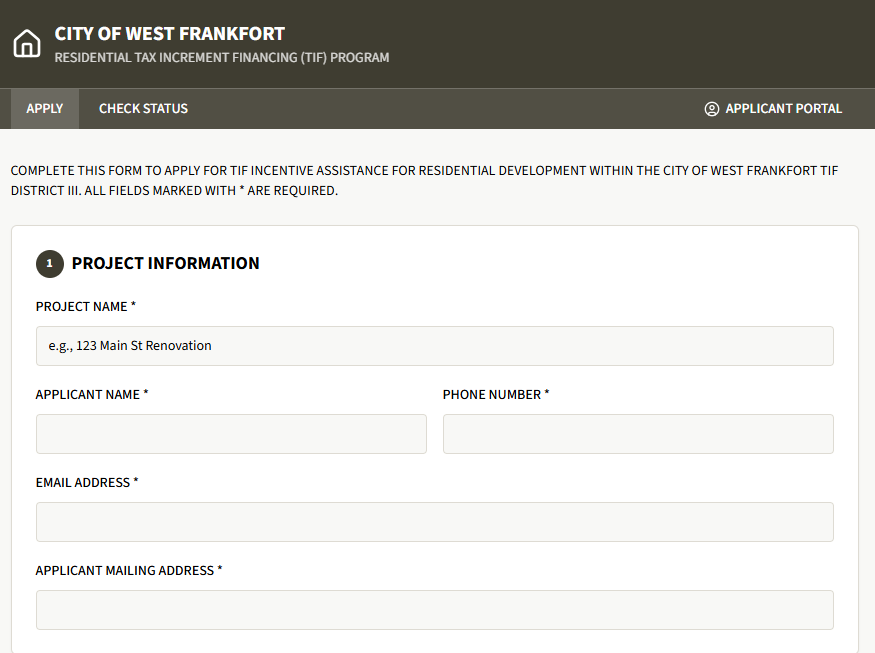Click the Applicant Name input box
Screen dimensions: 875x653
[231, 434]
